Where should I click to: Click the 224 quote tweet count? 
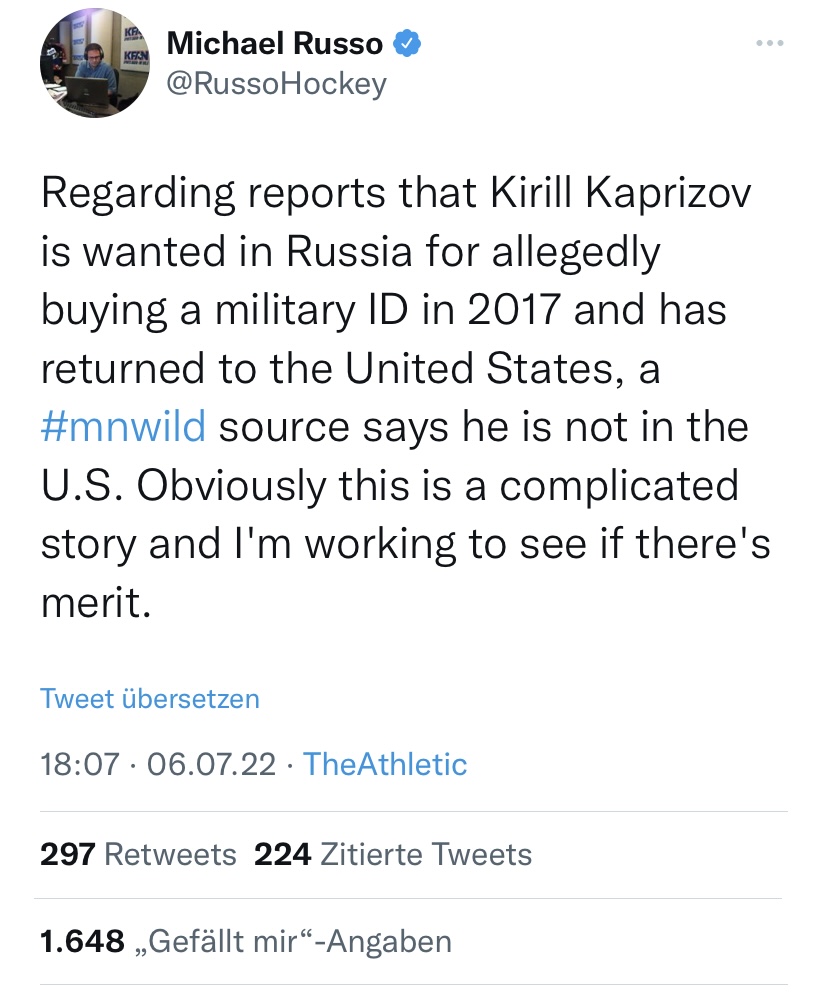click(x=283, y=855)
